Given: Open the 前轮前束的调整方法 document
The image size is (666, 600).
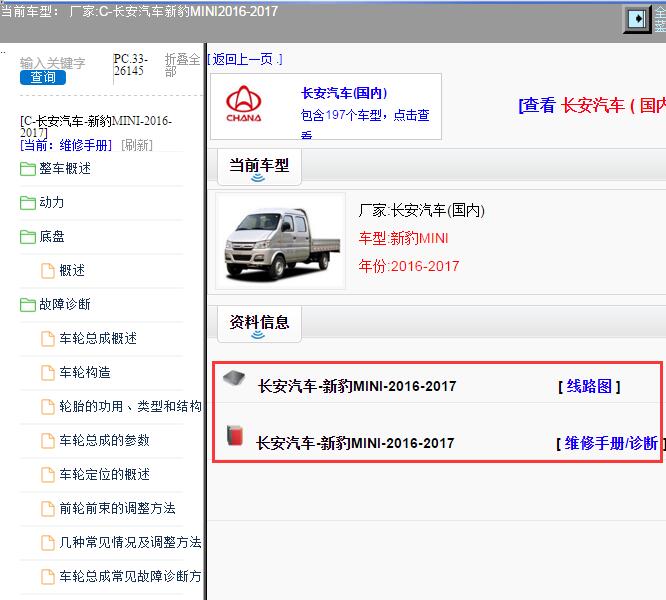Looking at the screenshot, I should pyautogui.click(x=118, y=508).
